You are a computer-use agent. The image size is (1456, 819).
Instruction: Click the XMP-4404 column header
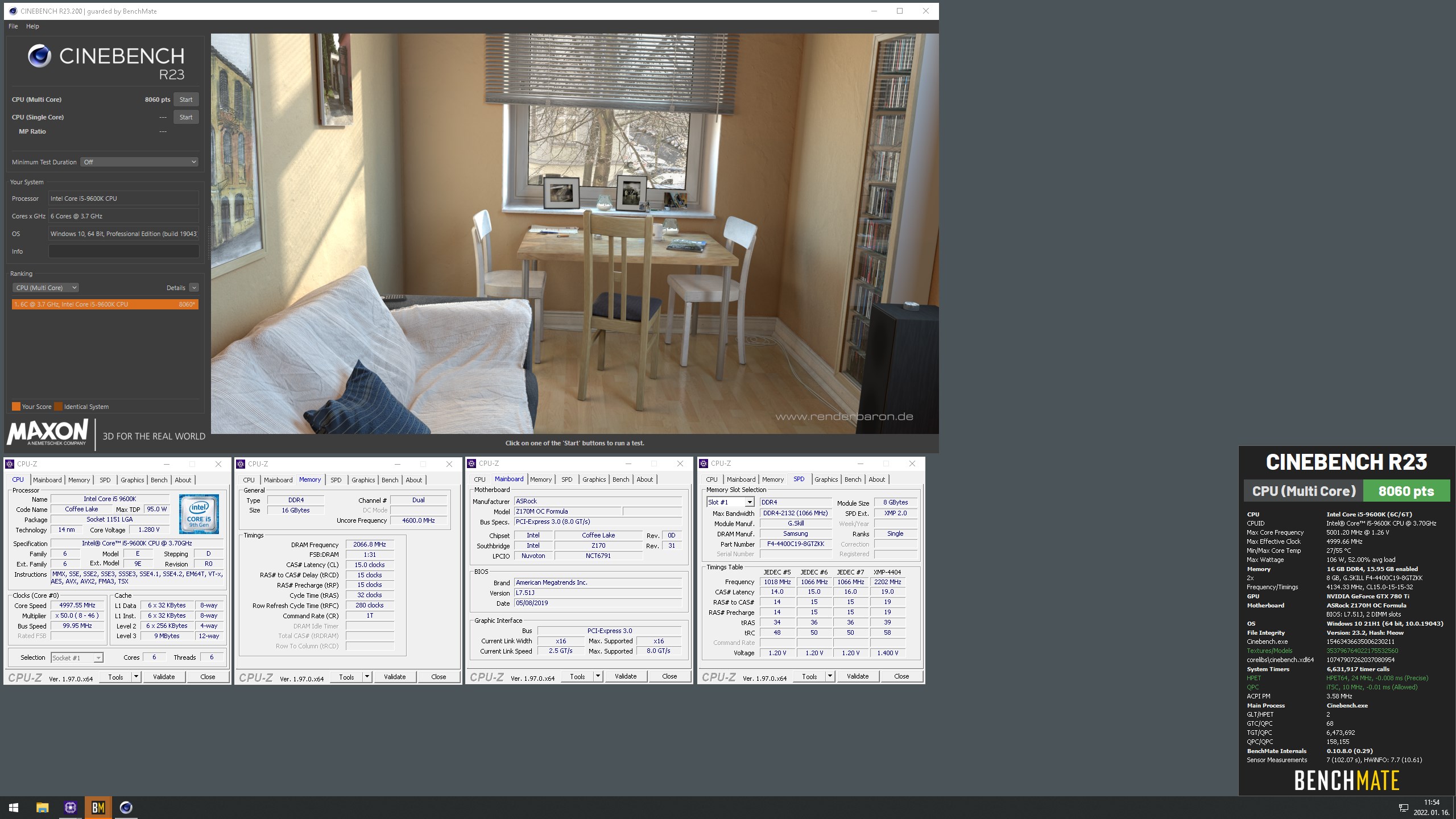pos(887,572)
